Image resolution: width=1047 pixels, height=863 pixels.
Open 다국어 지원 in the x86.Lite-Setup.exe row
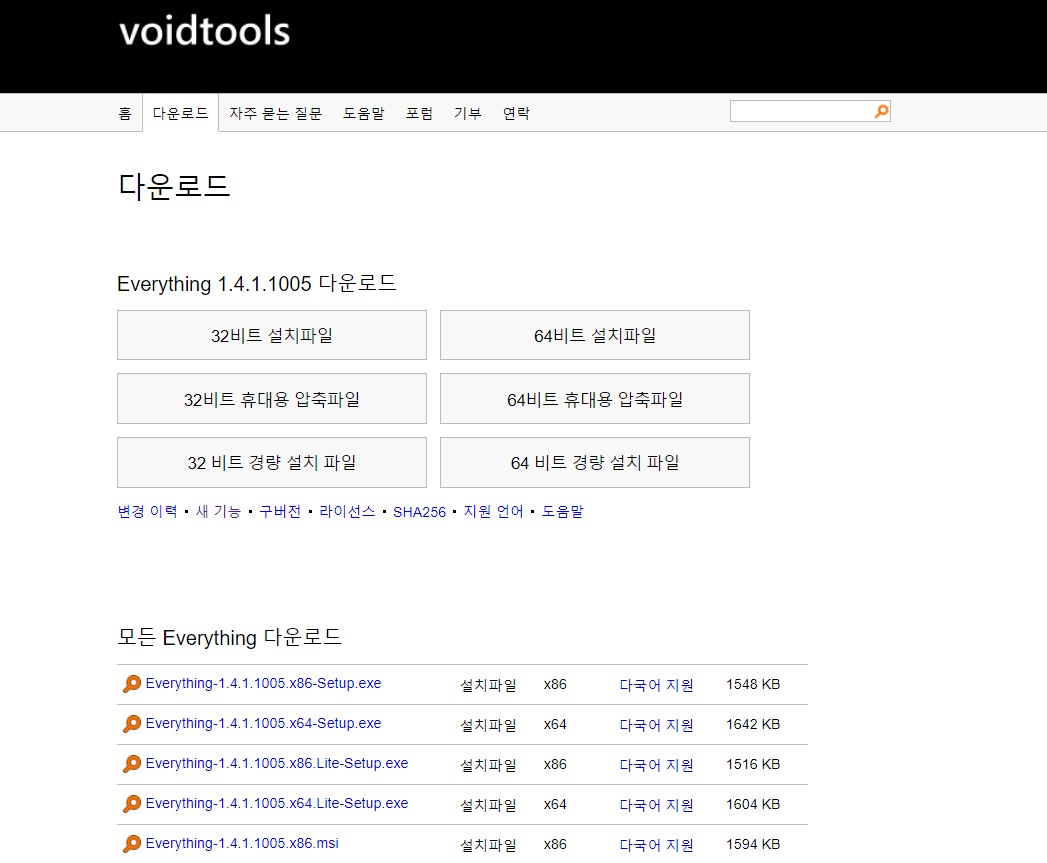(x=656, y=765)
